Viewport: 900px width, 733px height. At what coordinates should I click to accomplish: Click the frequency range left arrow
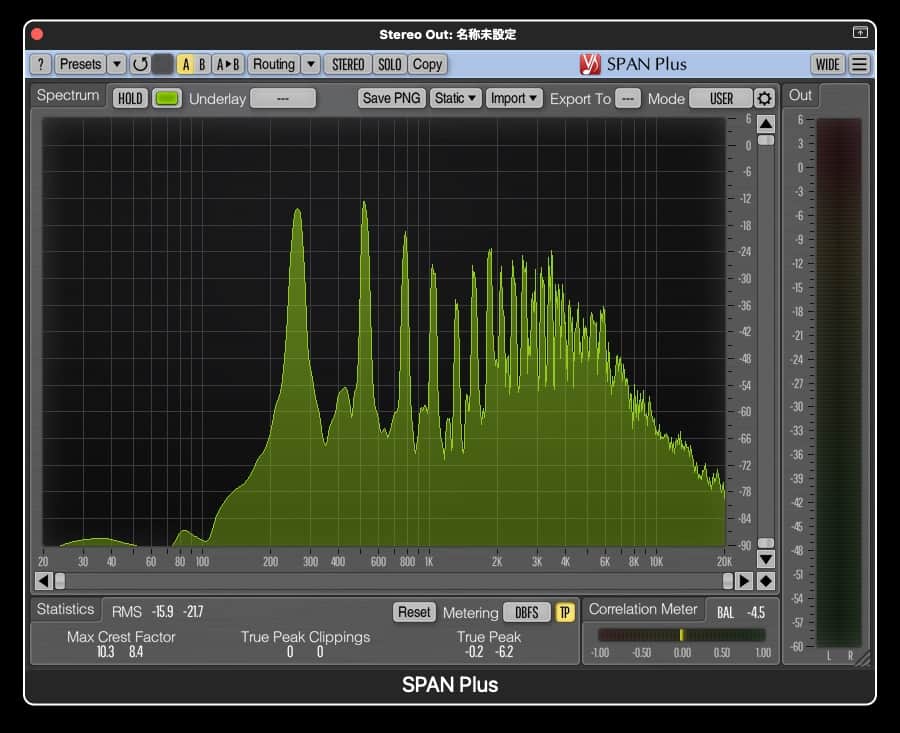tap(44, 581)
